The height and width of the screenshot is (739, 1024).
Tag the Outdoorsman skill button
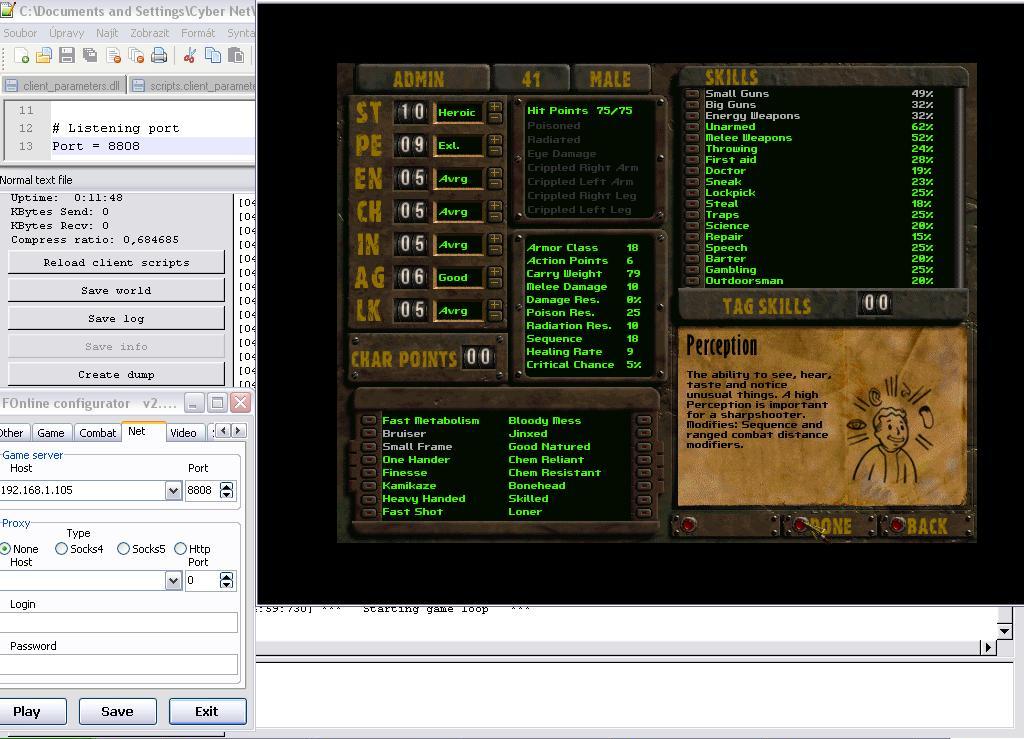pyautogui.click(x=692, y=281)
